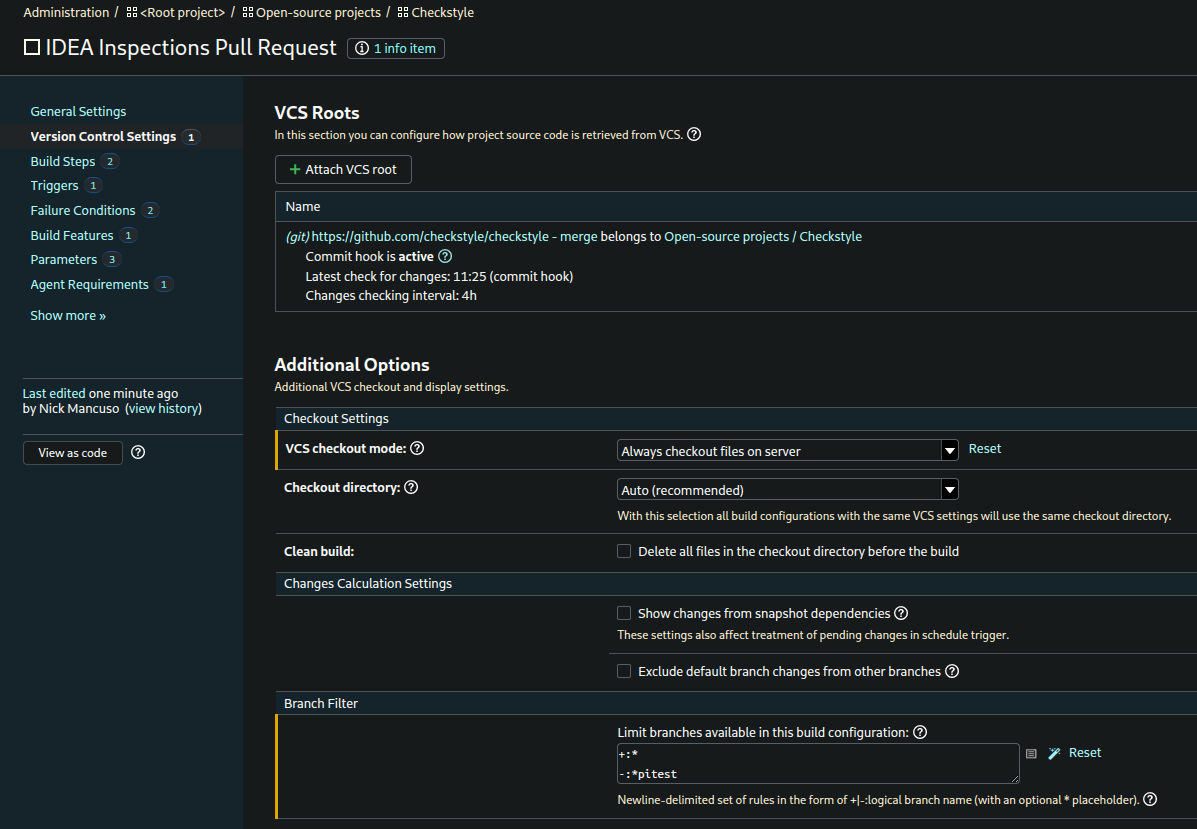The width and height of the screenshot is (1197, 829).
Task: Click Administration breadcrumb
Action: tap(66, 12)
